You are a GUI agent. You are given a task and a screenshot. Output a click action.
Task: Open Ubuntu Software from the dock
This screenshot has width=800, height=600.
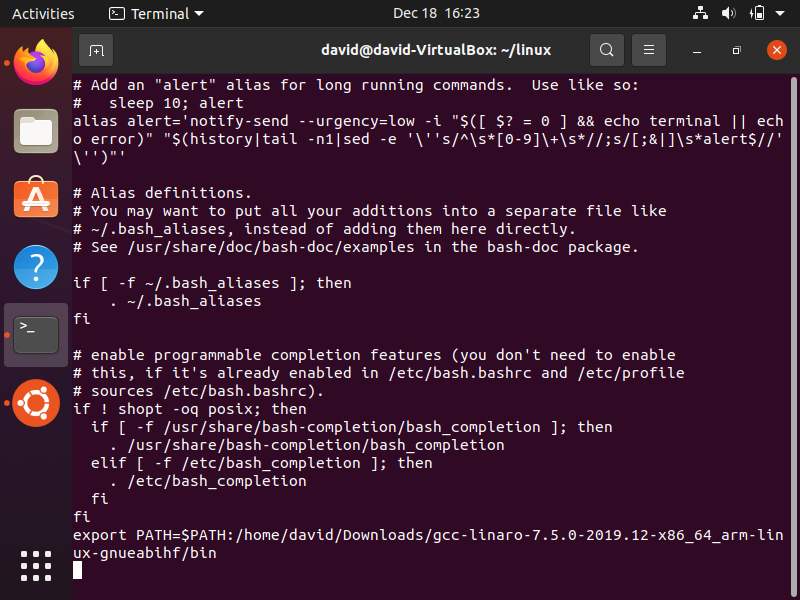click(36, 198)
